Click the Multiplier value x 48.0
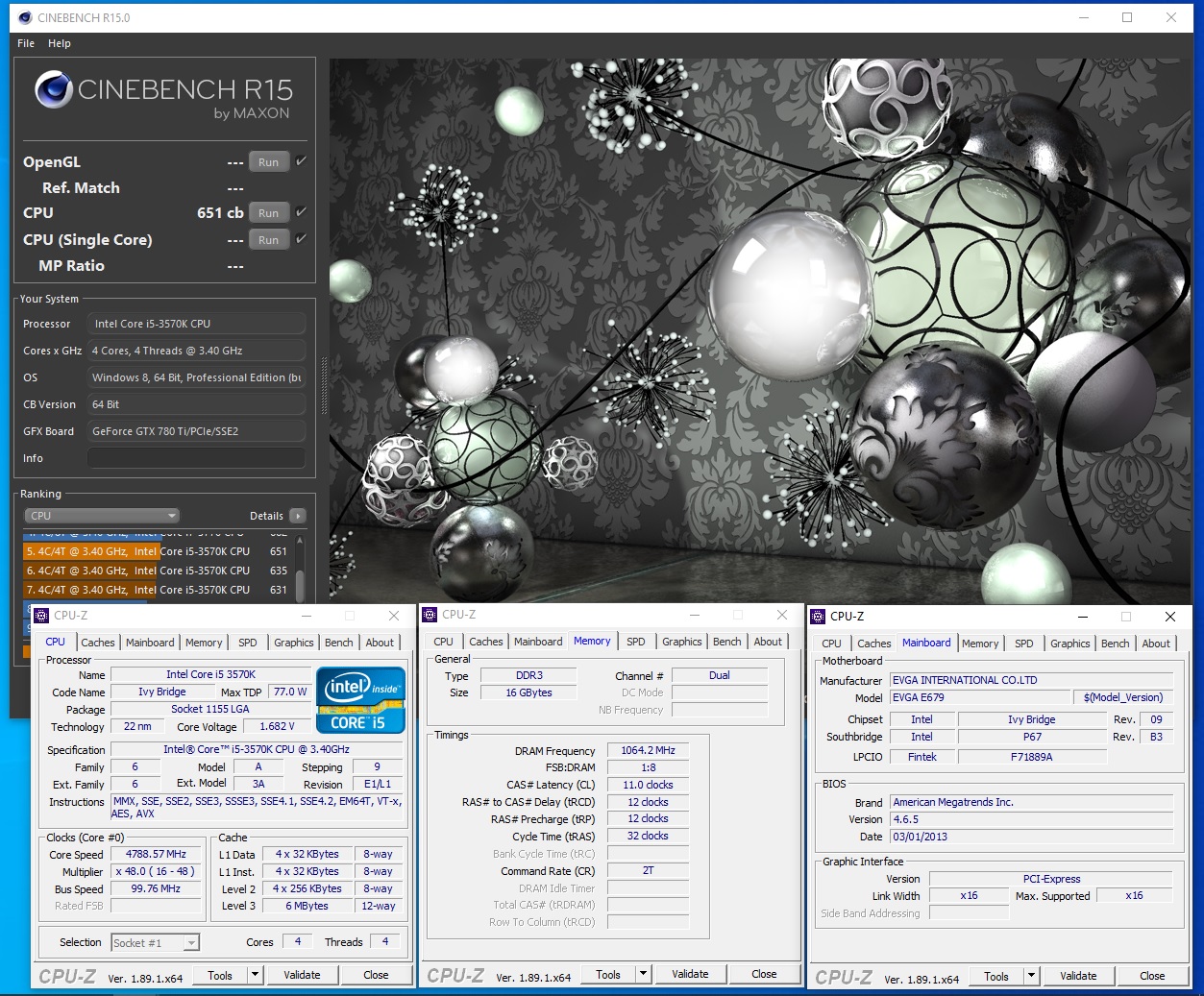Image resolution: width=1204 pixels, height=996 pixels. click(157, 871)
